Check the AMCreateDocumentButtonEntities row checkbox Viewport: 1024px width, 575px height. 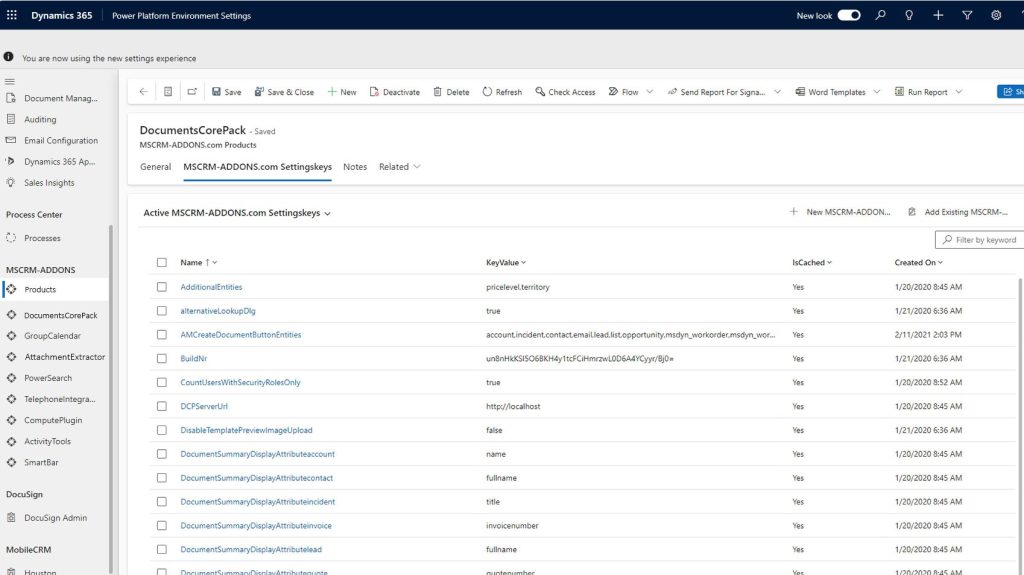point(161,335)
